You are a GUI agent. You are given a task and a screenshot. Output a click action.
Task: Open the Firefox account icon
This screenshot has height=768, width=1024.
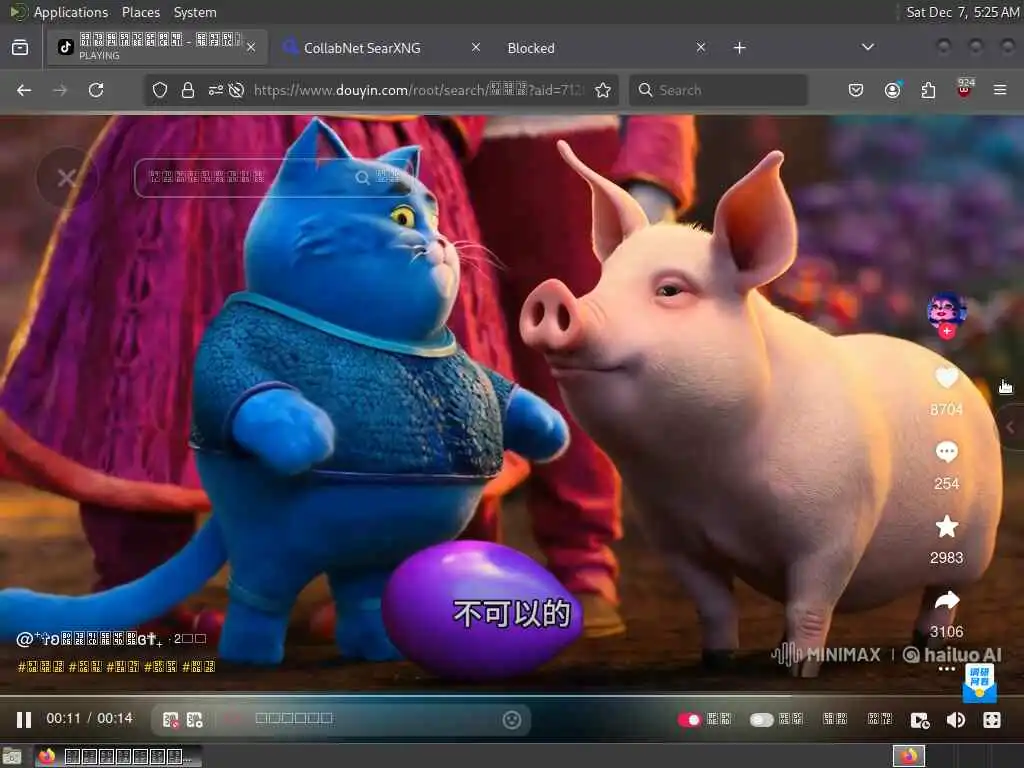[x=892, y=90]
